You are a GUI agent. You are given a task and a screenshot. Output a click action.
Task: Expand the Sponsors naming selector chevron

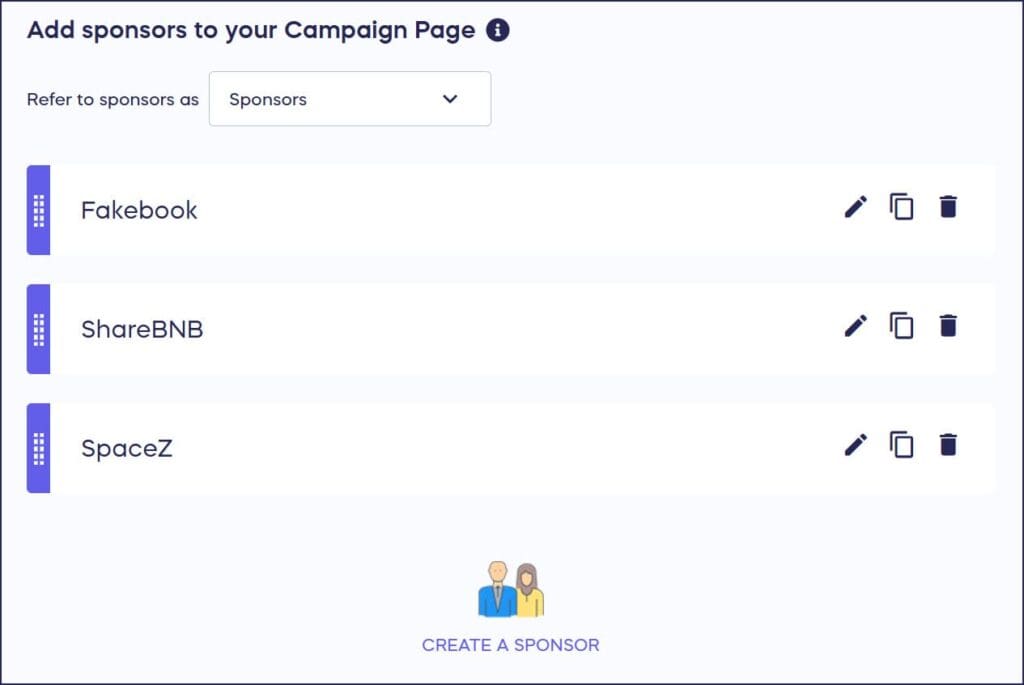pos(449,99)
